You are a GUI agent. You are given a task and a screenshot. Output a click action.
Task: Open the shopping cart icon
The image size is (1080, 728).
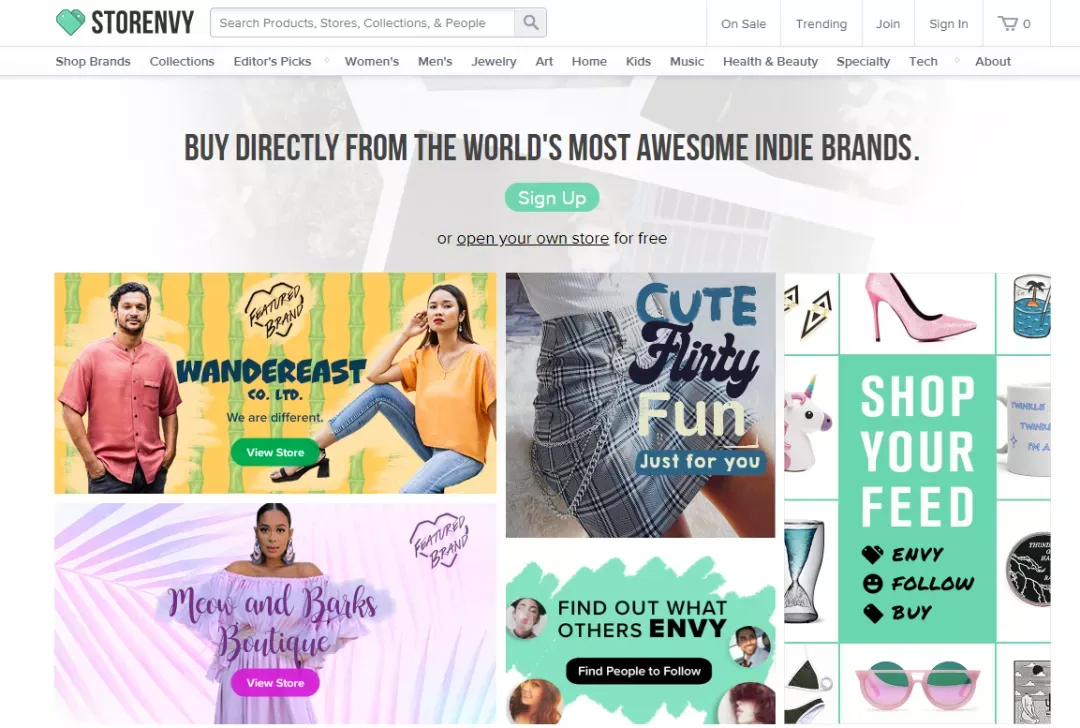(x=1008, y=23)
